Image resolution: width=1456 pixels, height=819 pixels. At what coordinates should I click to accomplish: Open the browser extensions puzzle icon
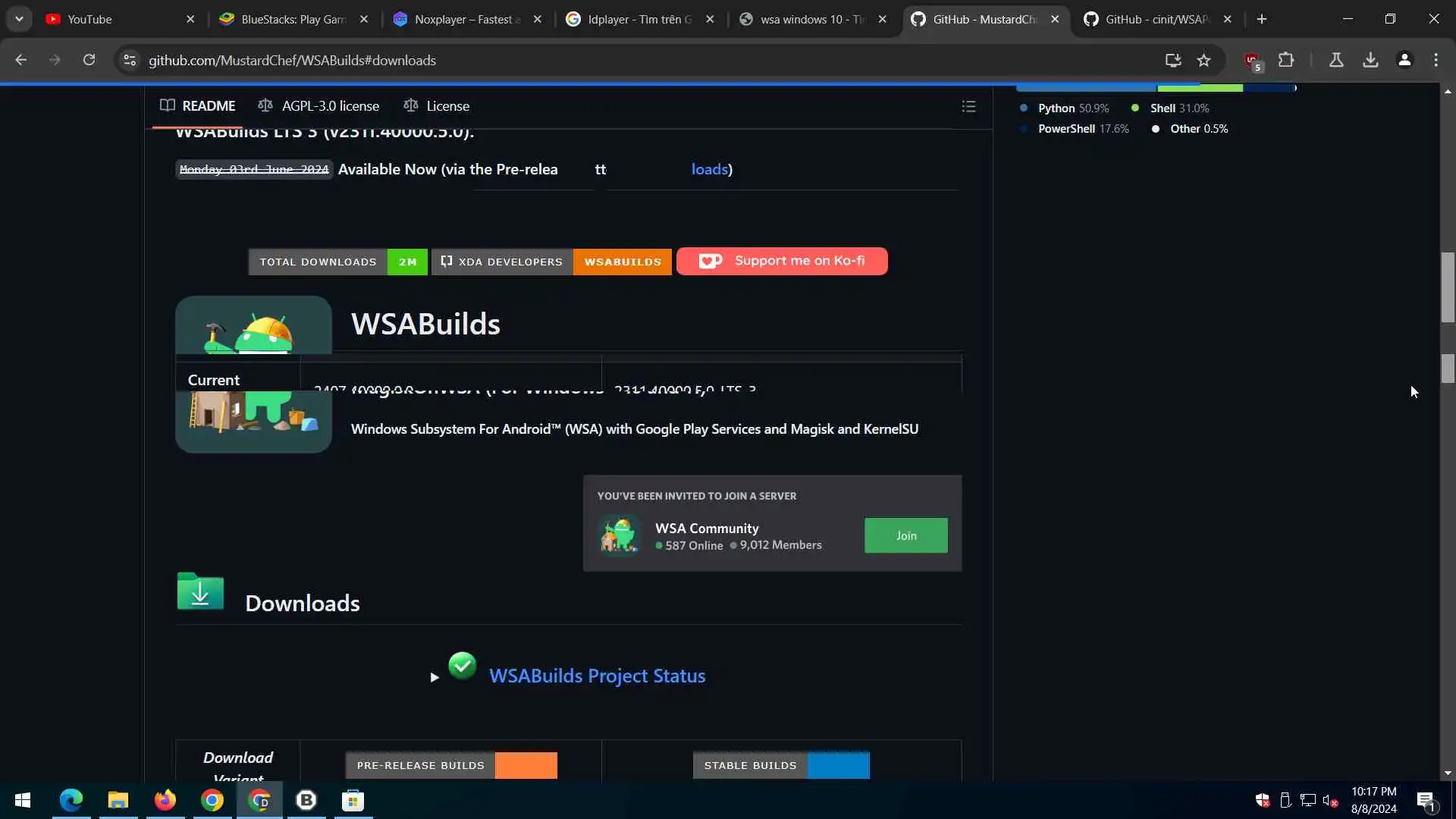(1286, 60)
